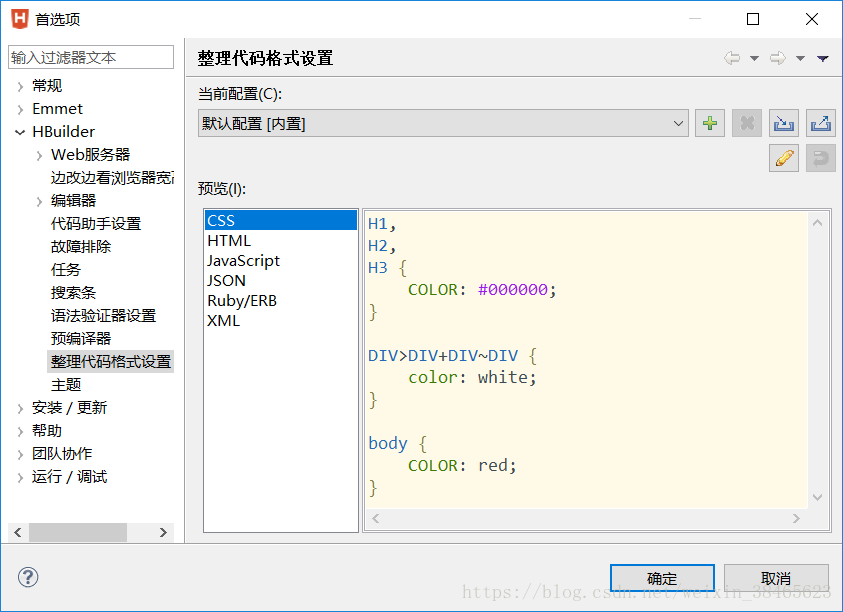Open 任务 tree item
The height and width of the screenshot is (612, 843).
pyautogui.click(x=66, y=269)
